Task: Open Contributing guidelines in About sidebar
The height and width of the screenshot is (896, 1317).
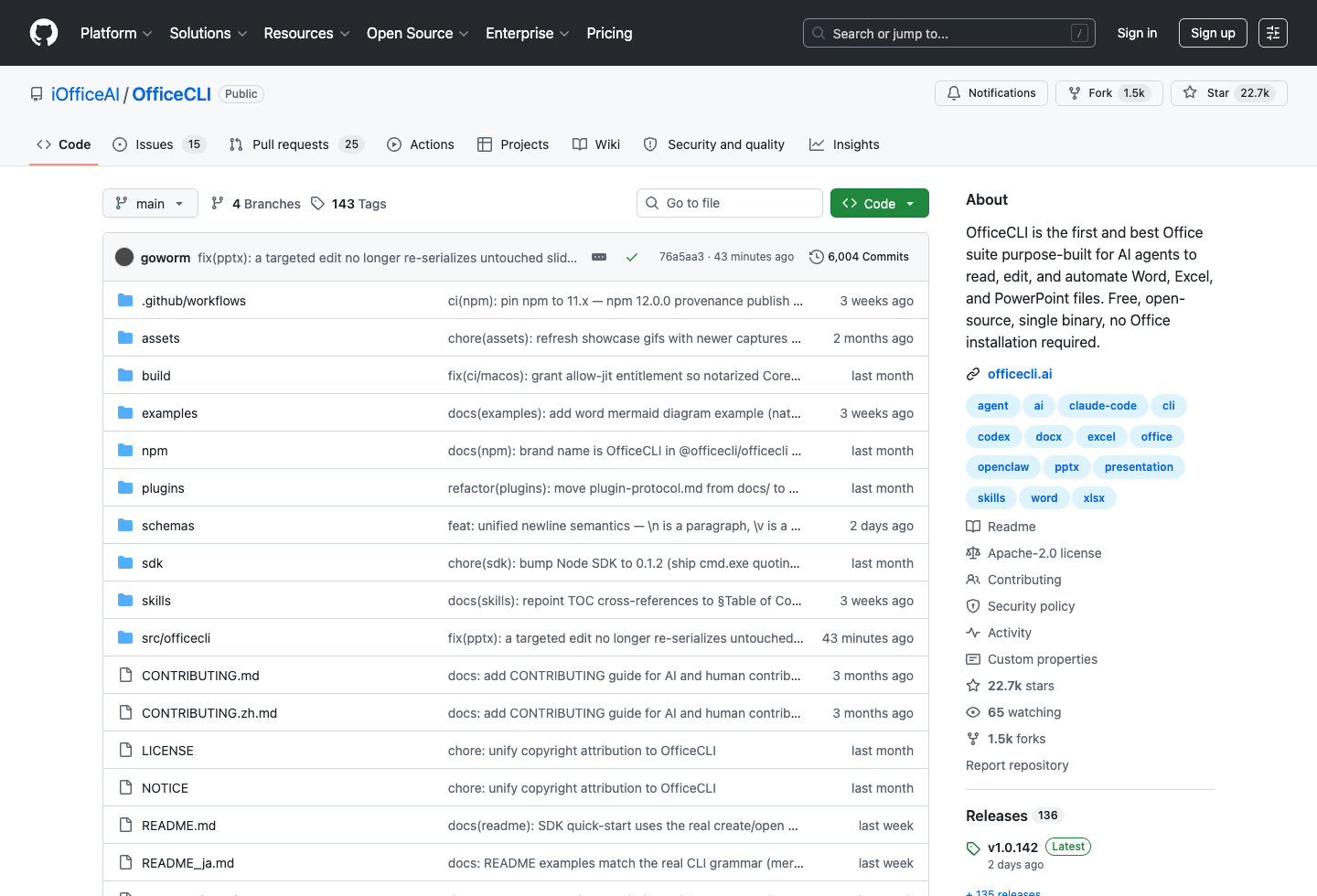Action: pos(1014,580)
